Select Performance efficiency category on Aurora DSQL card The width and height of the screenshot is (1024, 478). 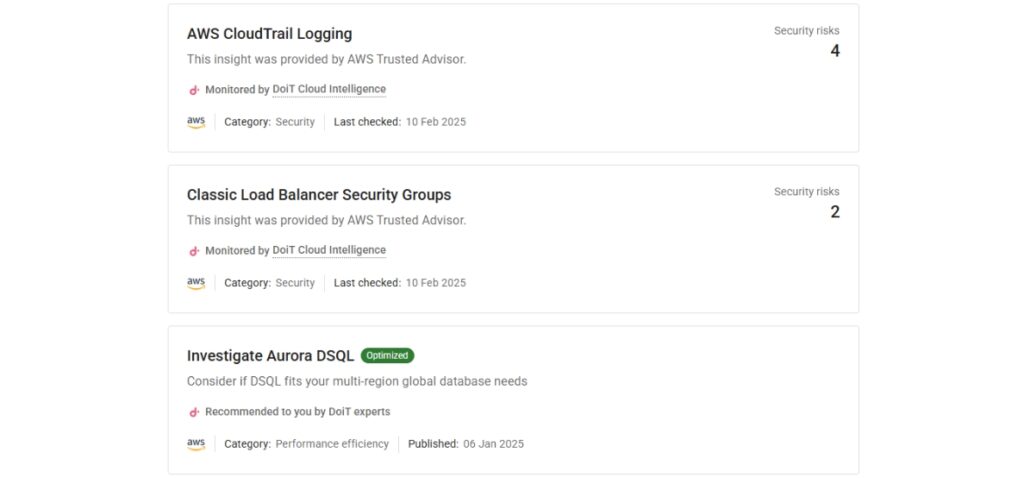click(331, 444)
